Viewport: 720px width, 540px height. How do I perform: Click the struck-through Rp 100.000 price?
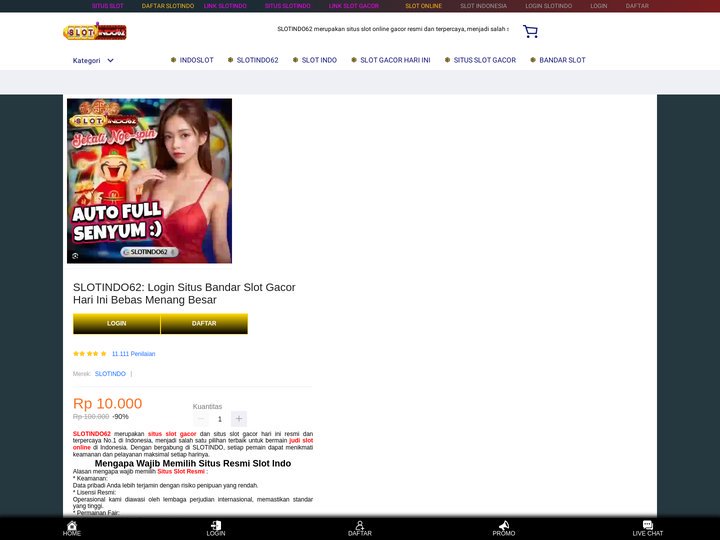tap(91, 416)
